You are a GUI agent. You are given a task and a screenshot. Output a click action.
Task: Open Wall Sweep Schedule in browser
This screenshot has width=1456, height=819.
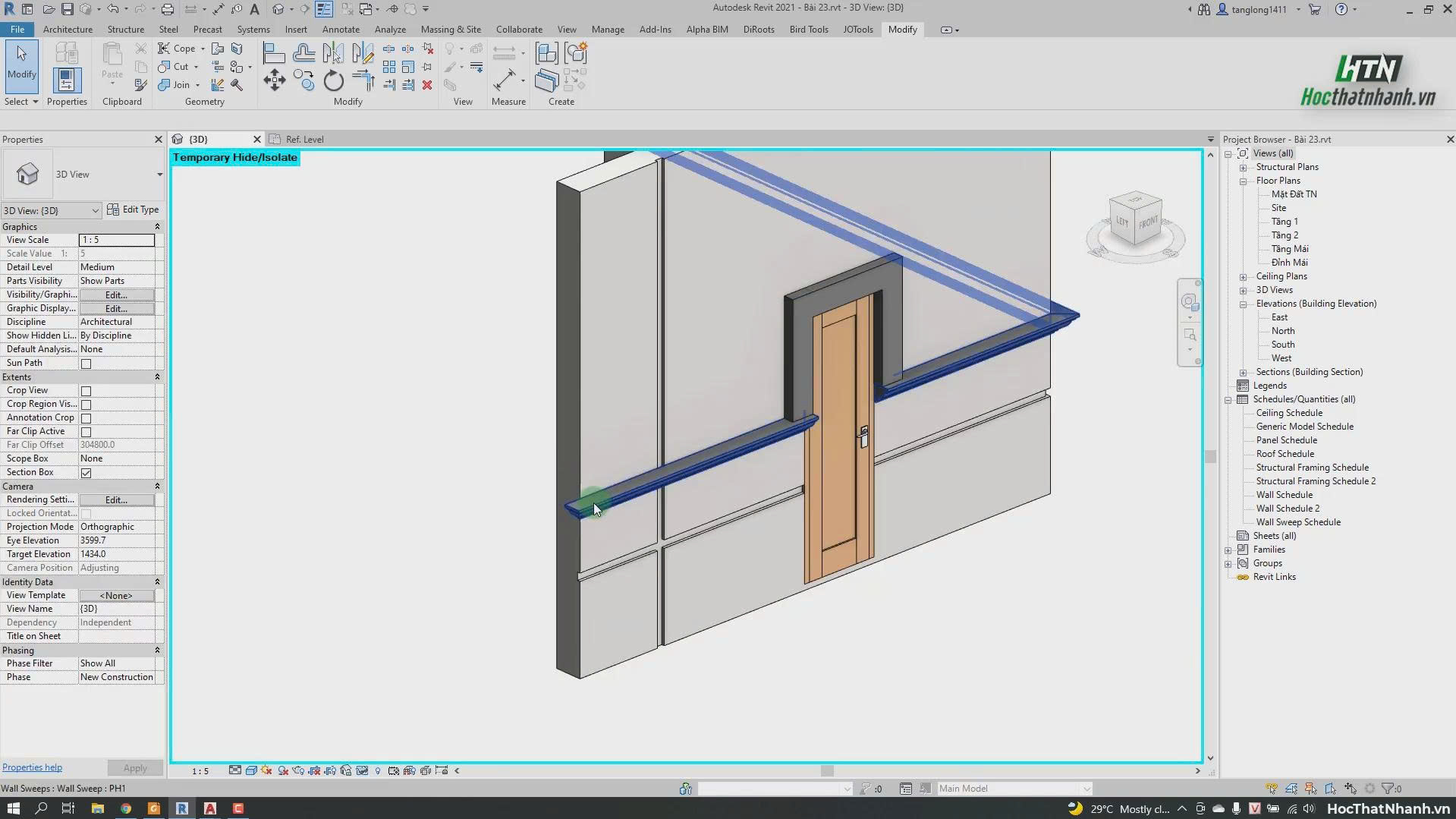1298,522
